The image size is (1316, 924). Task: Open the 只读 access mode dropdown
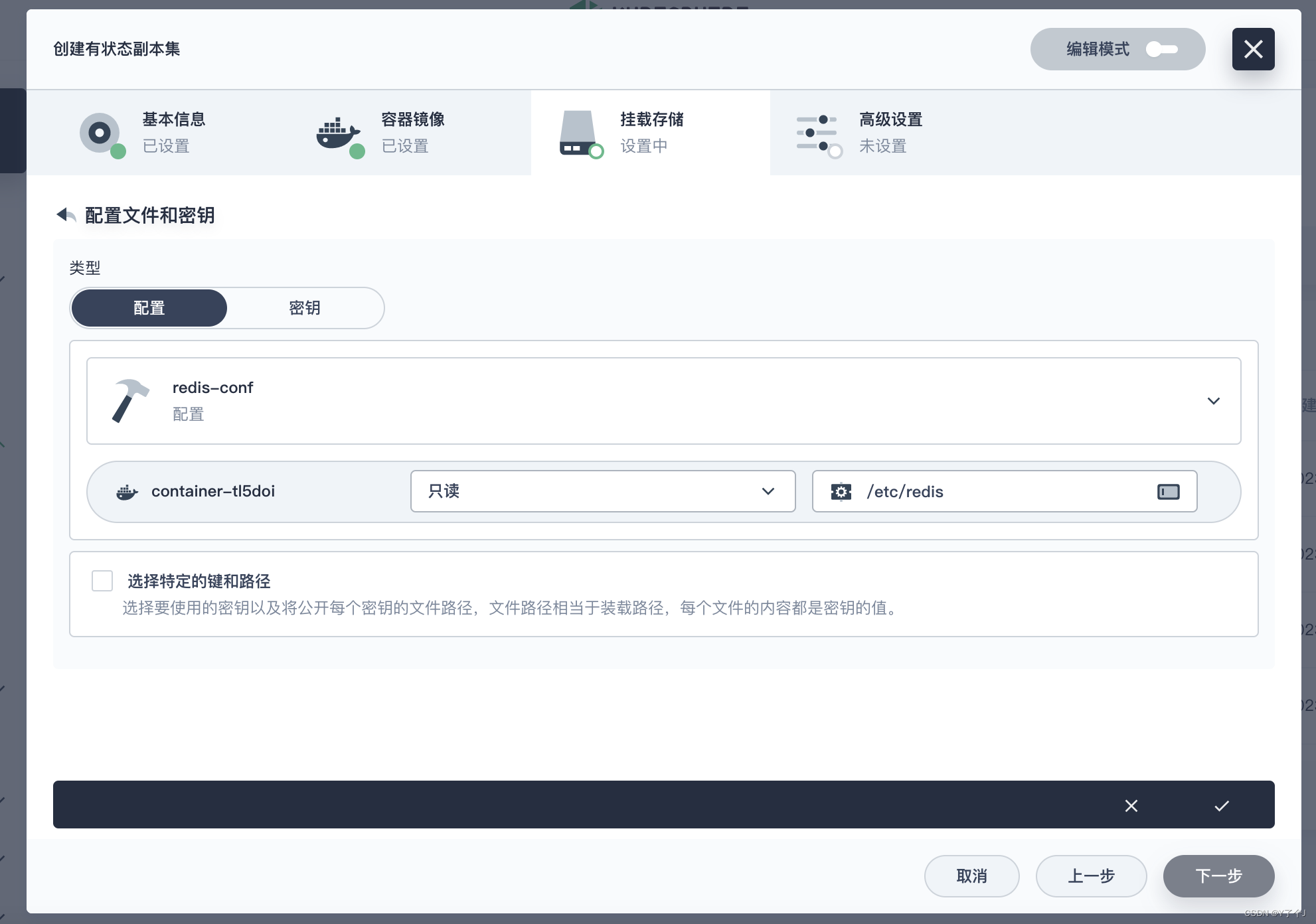[x=603, y=491]
